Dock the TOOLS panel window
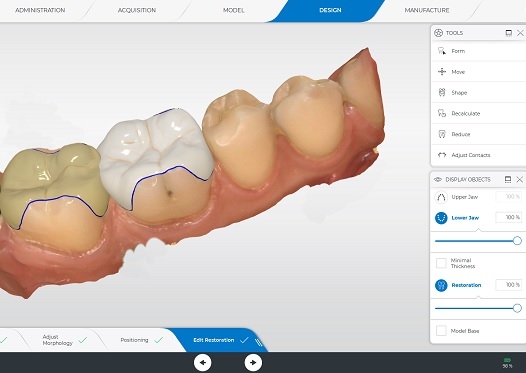The width and height of the screenshot is (526, 373). point(509,33)
